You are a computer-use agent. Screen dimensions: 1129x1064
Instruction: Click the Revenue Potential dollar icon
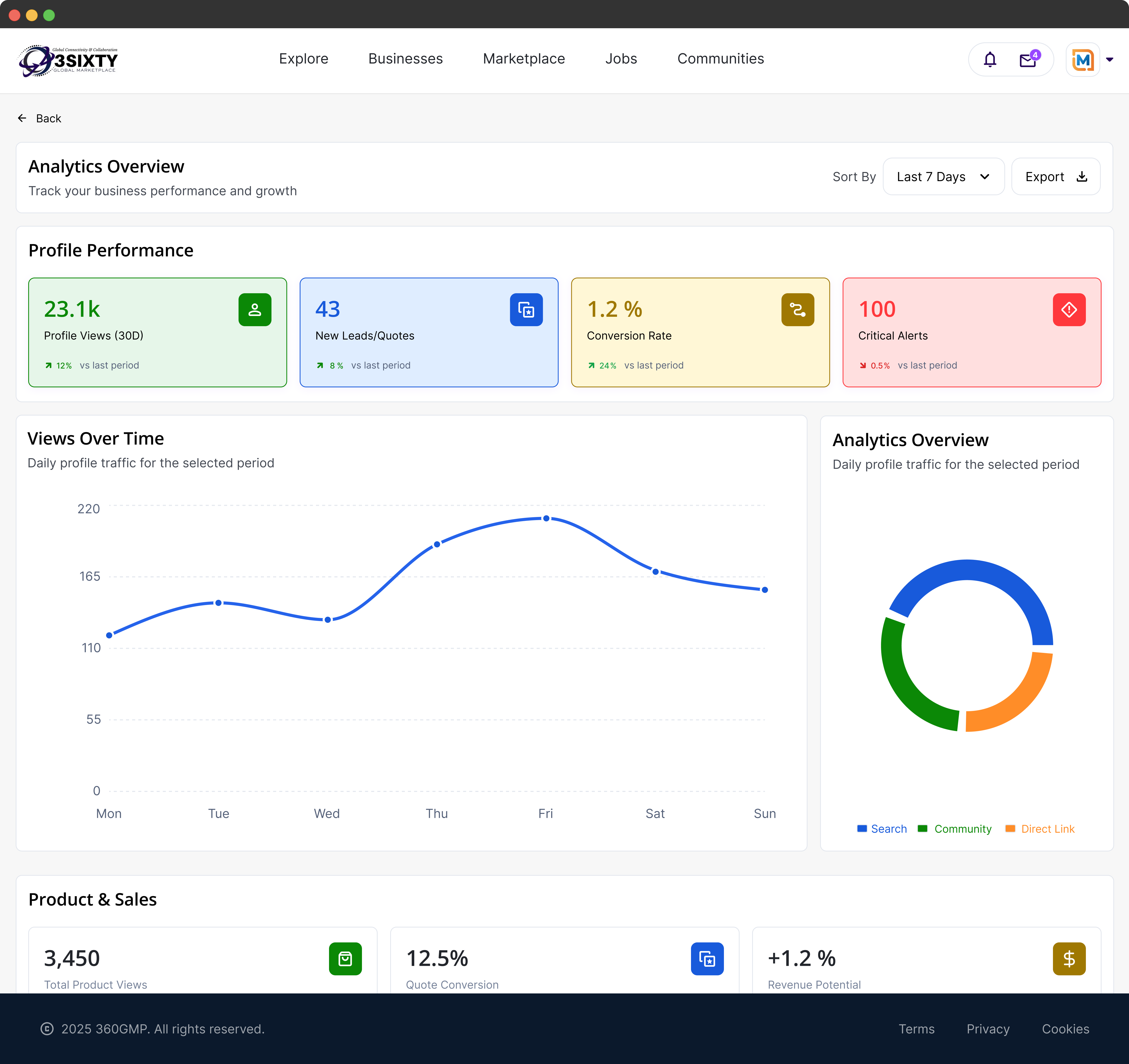click(1069, 959)
